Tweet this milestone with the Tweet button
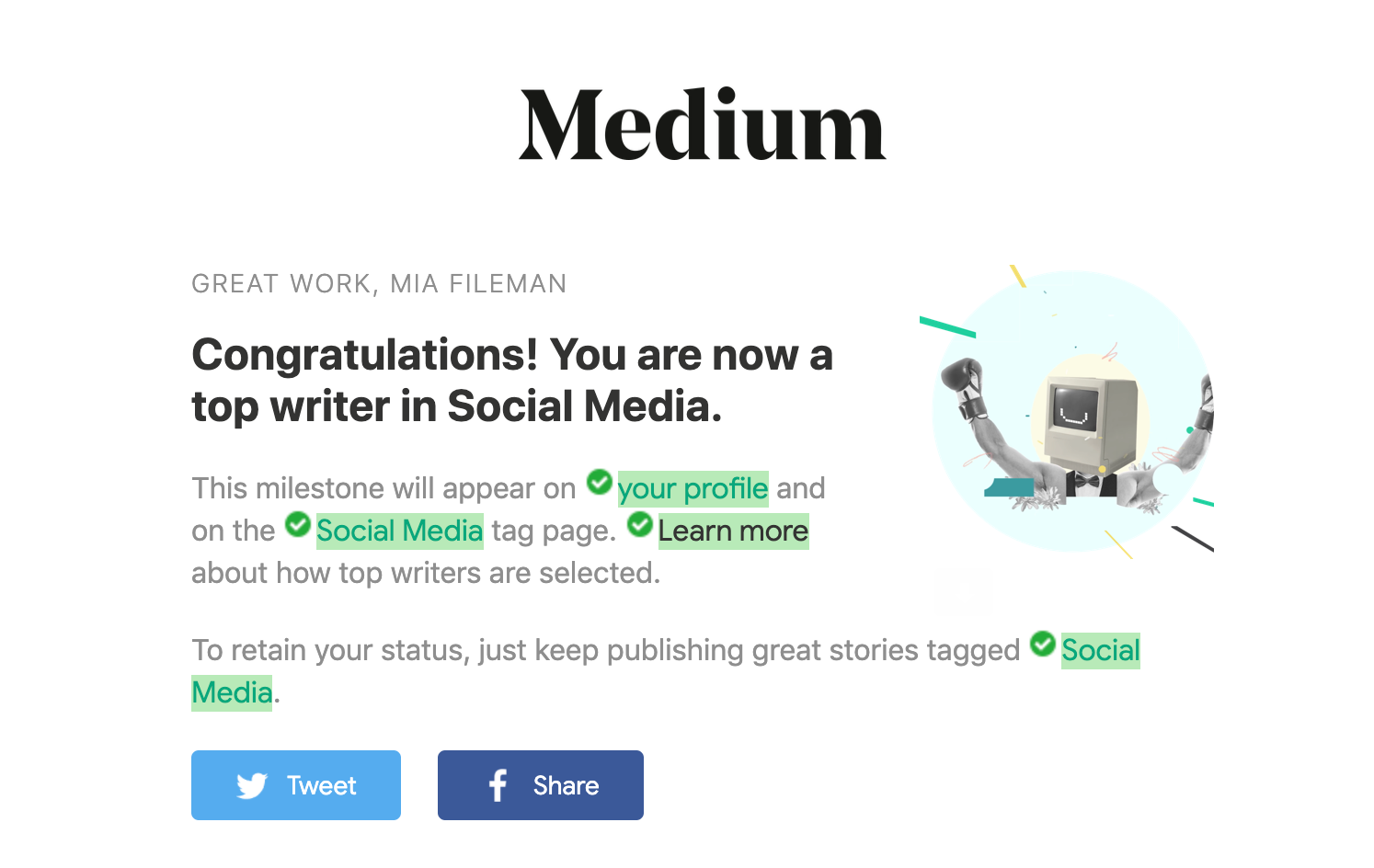The width and height of the screenshot is (1374, 868). pos(296,785)
